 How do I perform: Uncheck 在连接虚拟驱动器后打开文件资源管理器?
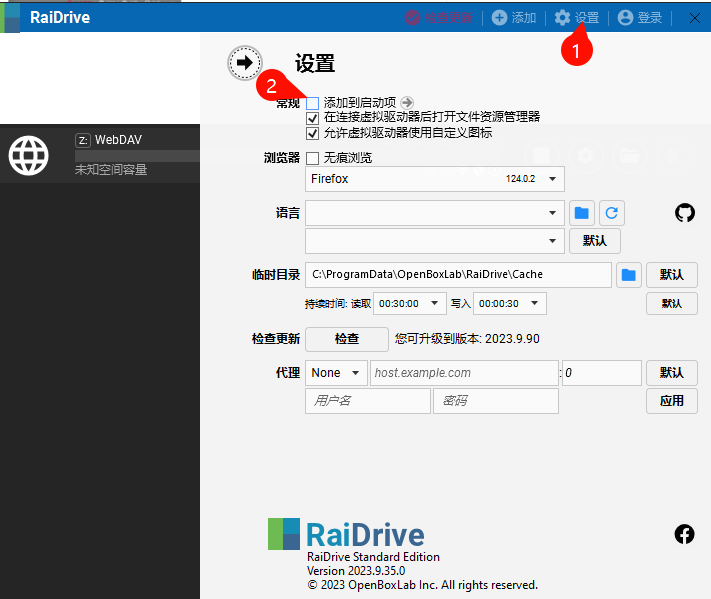click(x=312, y=118)
